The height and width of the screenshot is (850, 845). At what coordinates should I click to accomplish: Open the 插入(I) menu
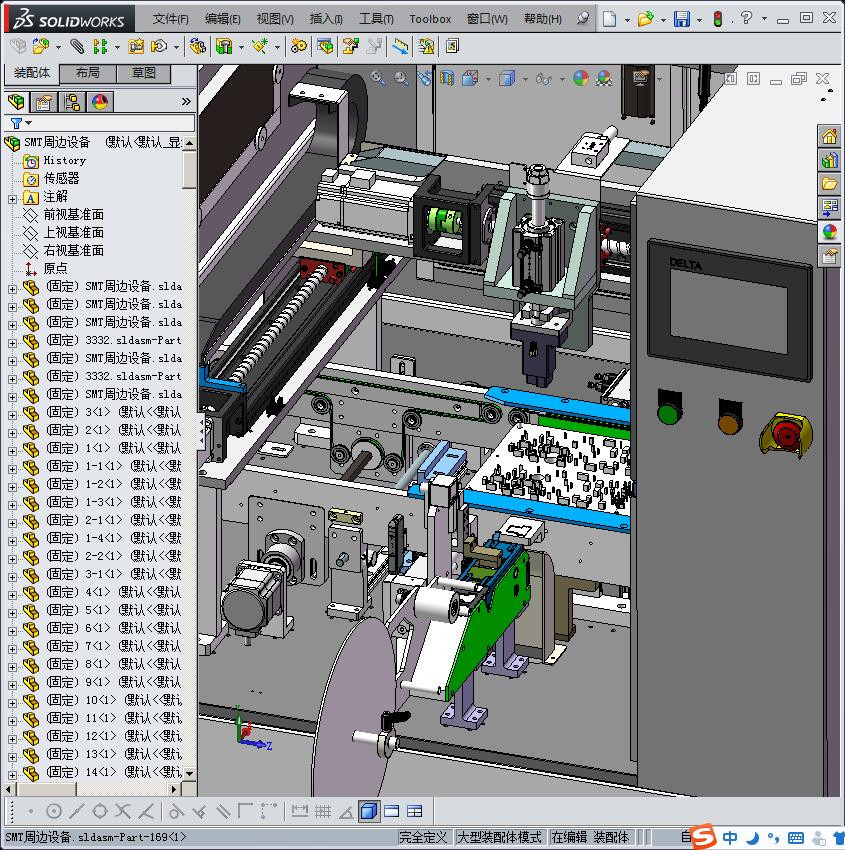[326, 19]
